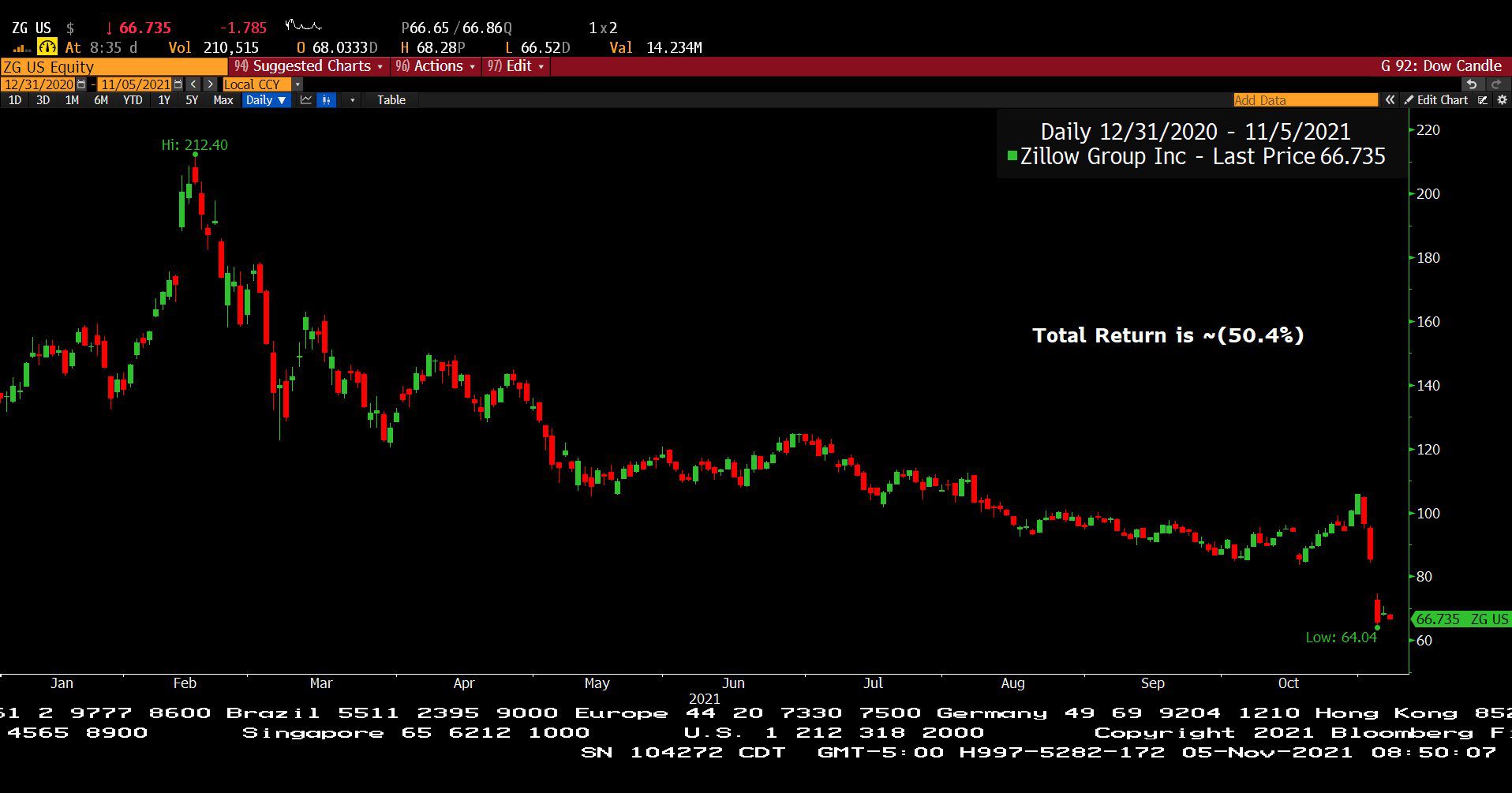Click the mini intraday sparkline
1512x793 pixels.
[303, 27]
